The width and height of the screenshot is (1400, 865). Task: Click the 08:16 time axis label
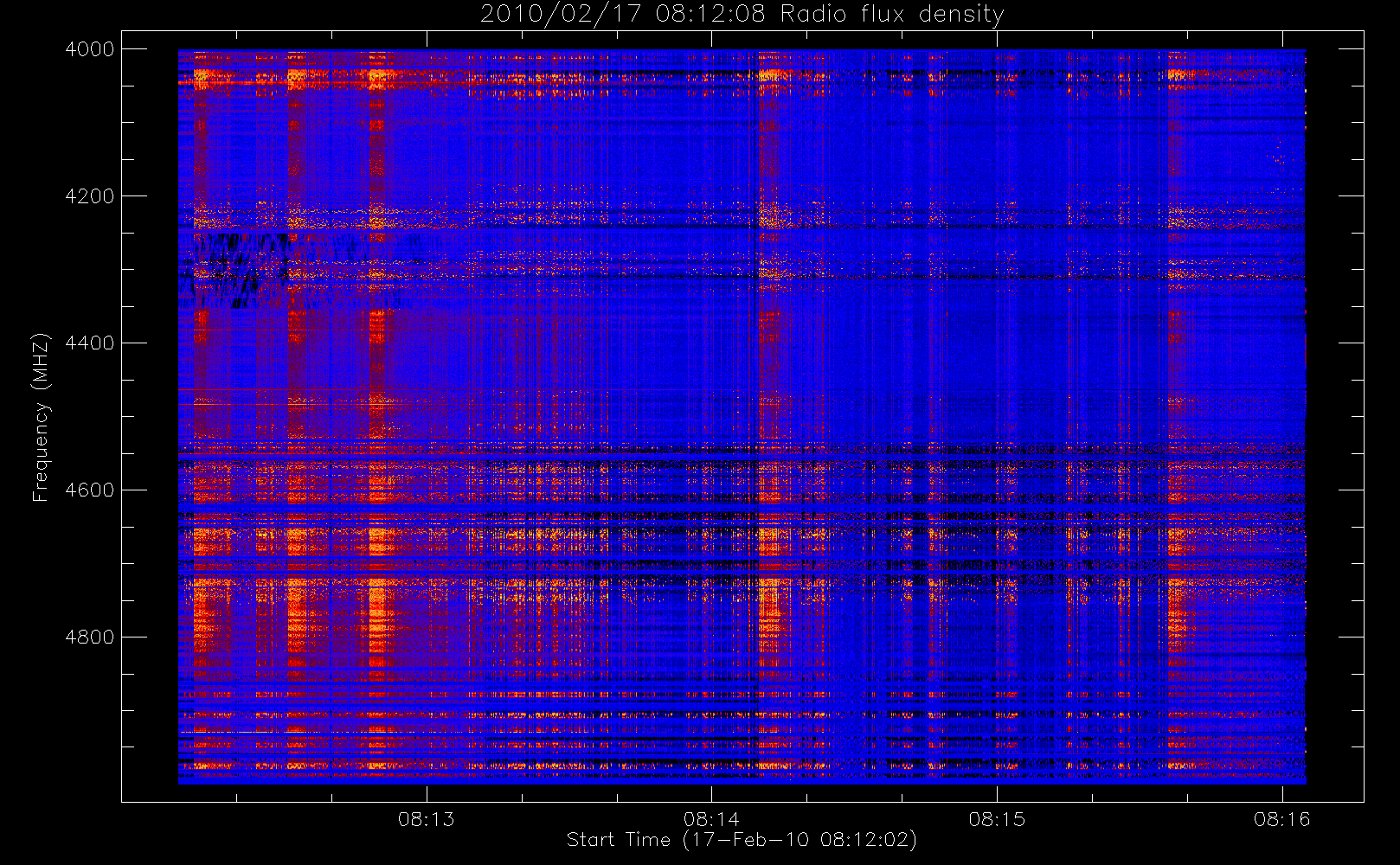tap(1282, 819)
